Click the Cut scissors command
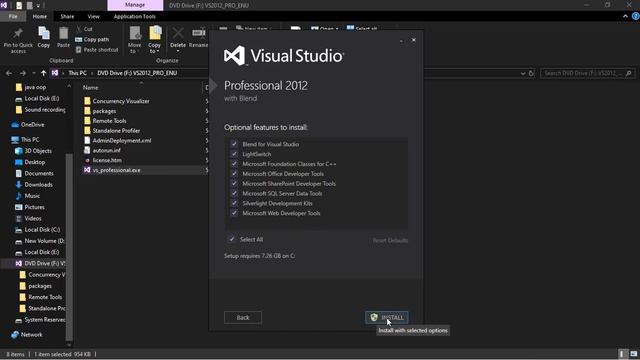 click(x=84, y=29)
